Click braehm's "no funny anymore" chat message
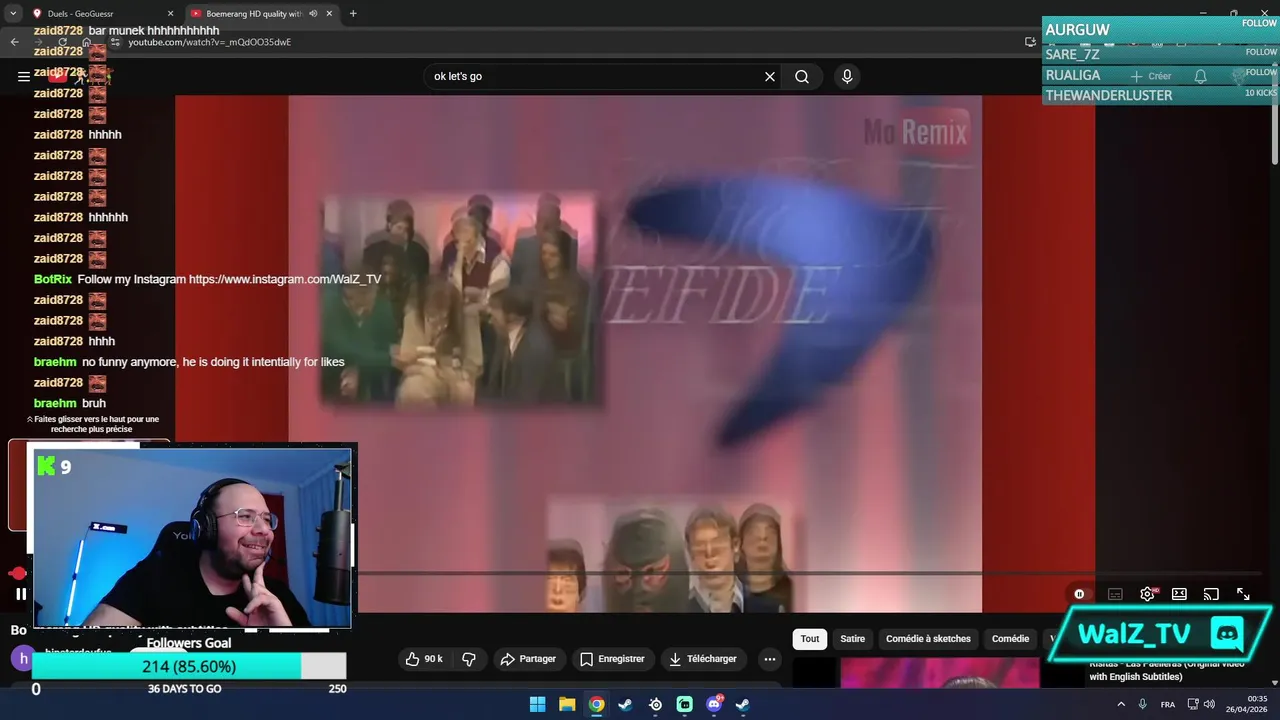This screenshot has height=720, width=1280. [x=213, y=362]
